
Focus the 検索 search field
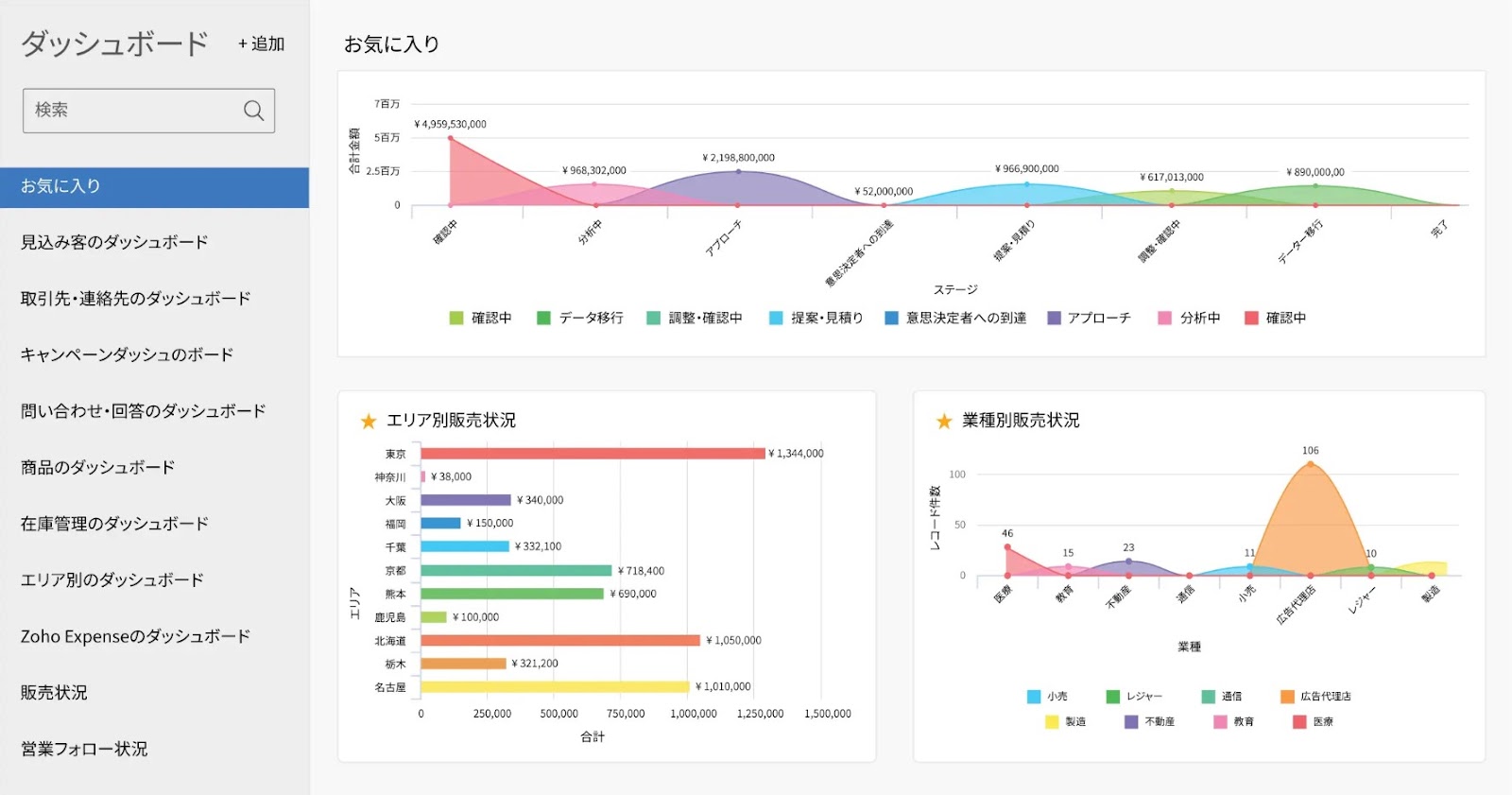point(148,111)
